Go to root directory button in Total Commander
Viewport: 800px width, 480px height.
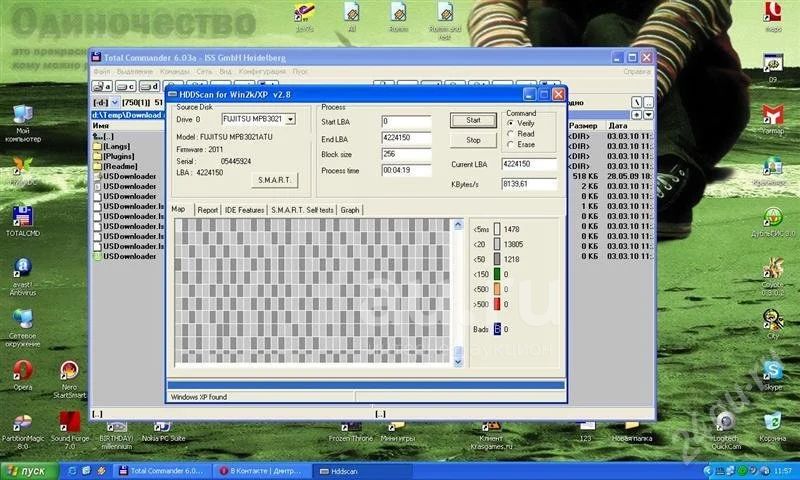(637, 103)
